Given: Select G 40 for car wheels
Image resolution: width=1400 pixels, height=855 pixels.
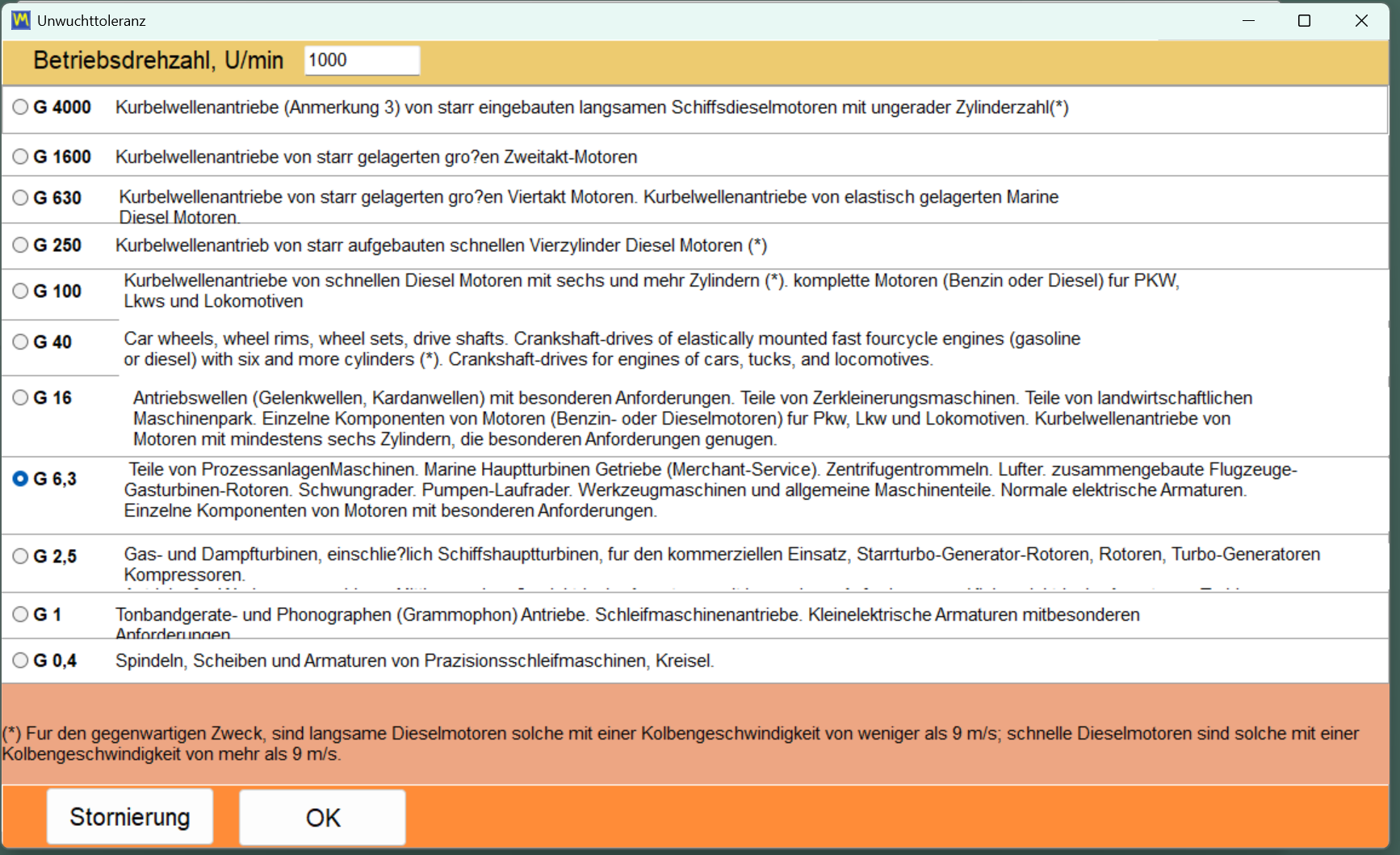Looking at the screenshot, I should click(20, 342).
